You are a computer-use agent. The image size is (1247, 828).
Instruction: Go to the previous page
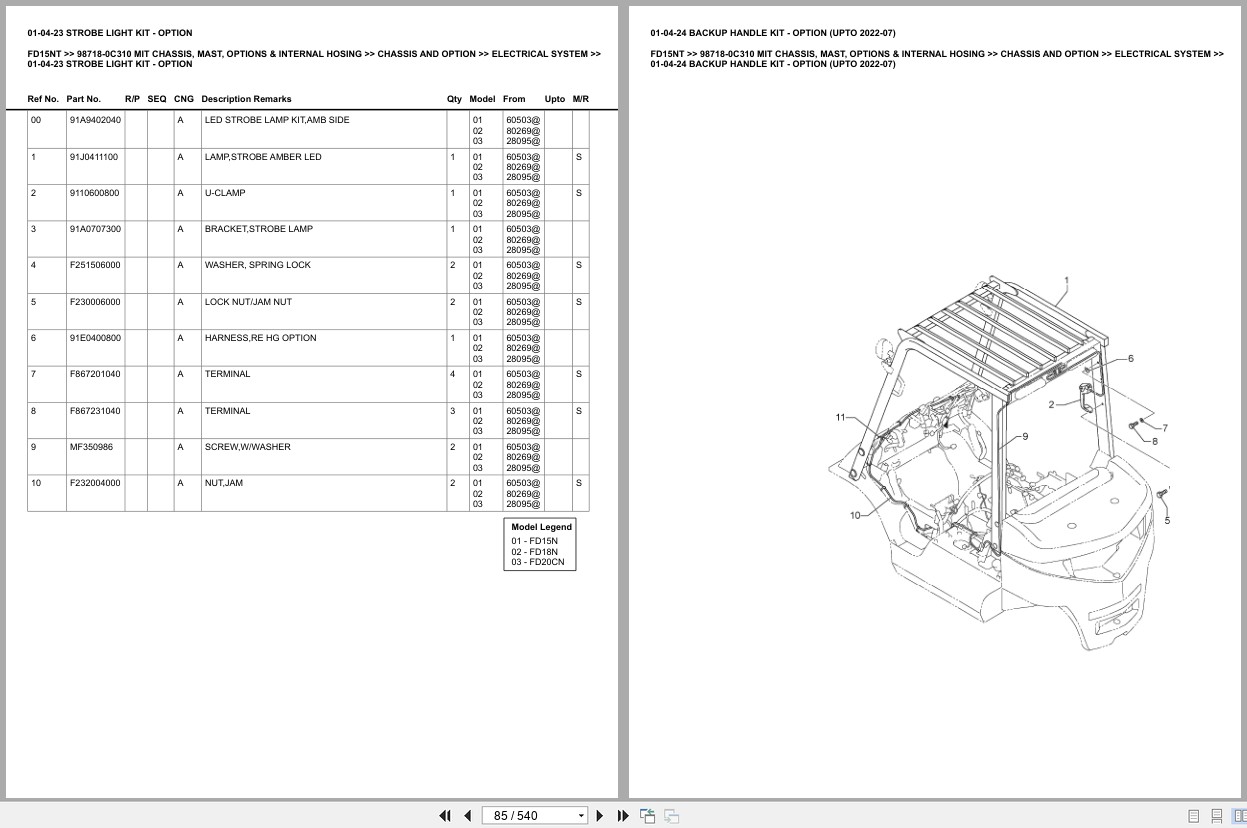[467, 816]
